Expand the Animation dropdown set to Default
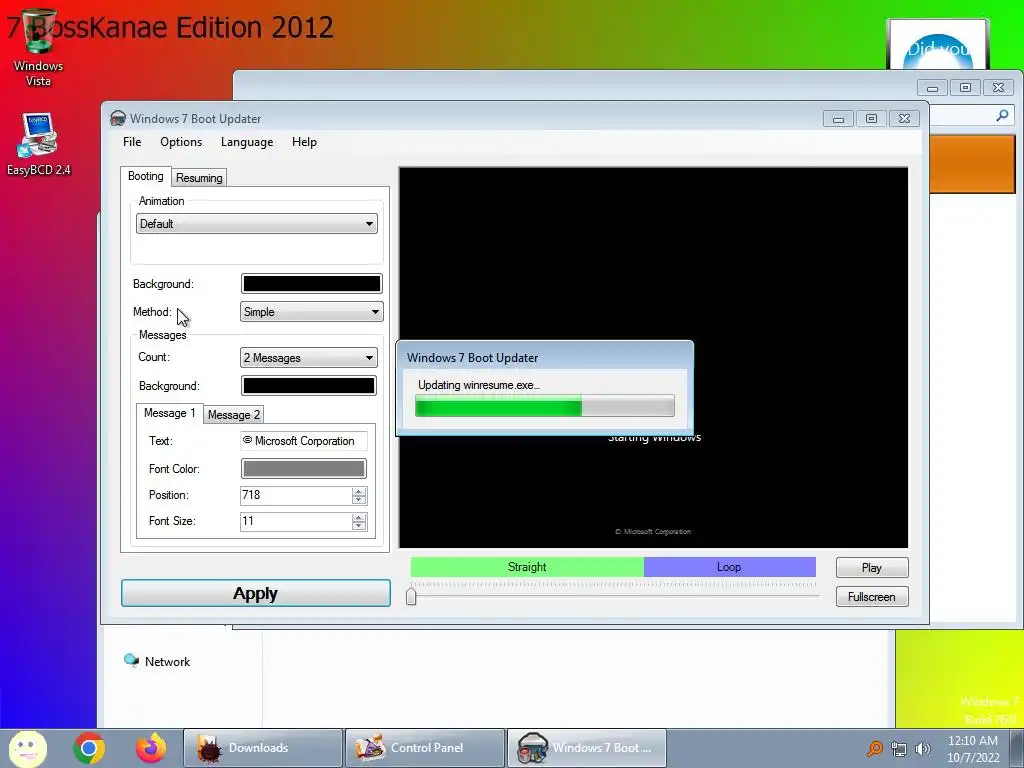 click(x=257, y=223)
